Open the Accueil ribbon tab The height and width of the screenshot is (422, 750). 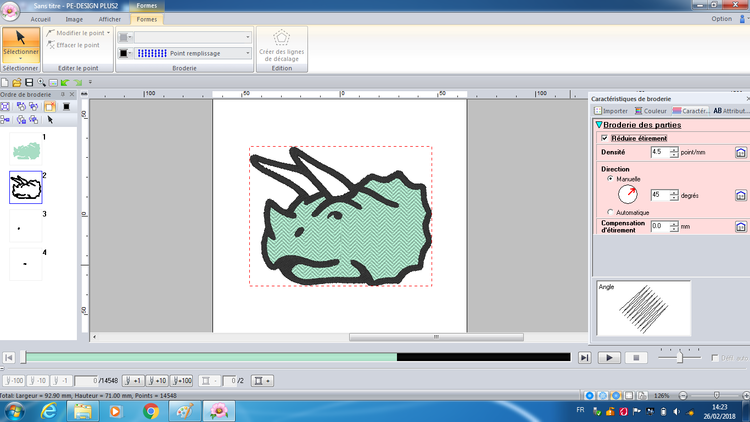pyautogui.click(x=41, y=18)
